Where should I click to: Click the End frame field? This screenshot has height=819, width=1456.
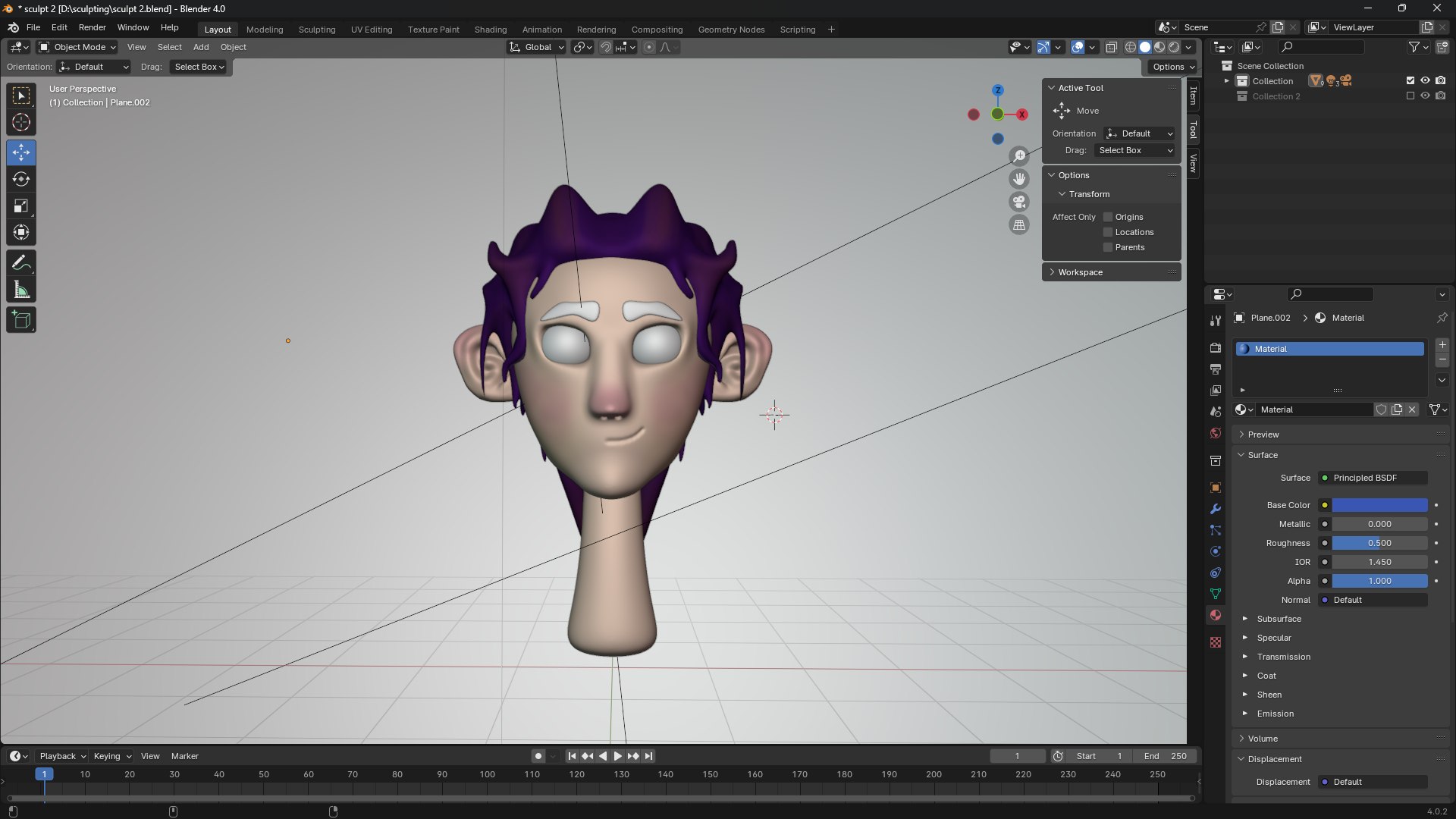[x=1166, y=756]
